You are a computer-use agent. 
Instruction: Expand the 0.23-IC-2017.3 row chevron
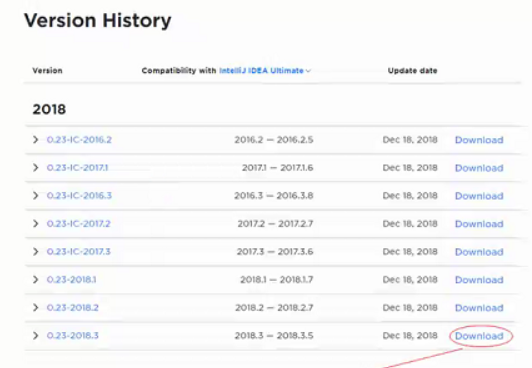tap(36, 252)
